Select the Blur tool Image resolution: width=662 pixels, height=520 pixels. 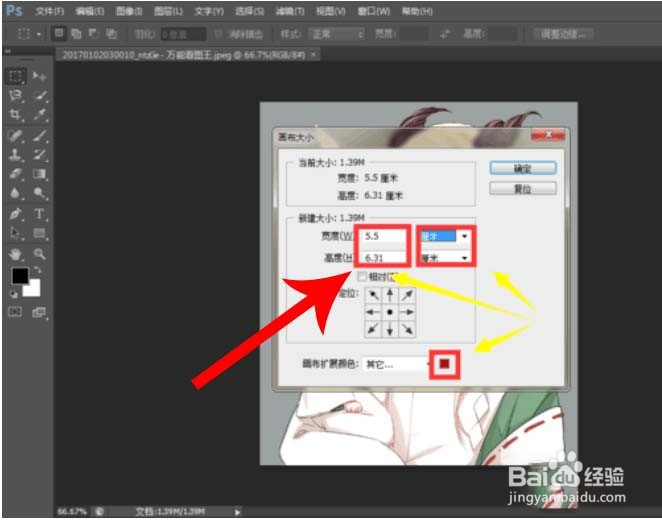pyautogui.click(x=16, y=193)
